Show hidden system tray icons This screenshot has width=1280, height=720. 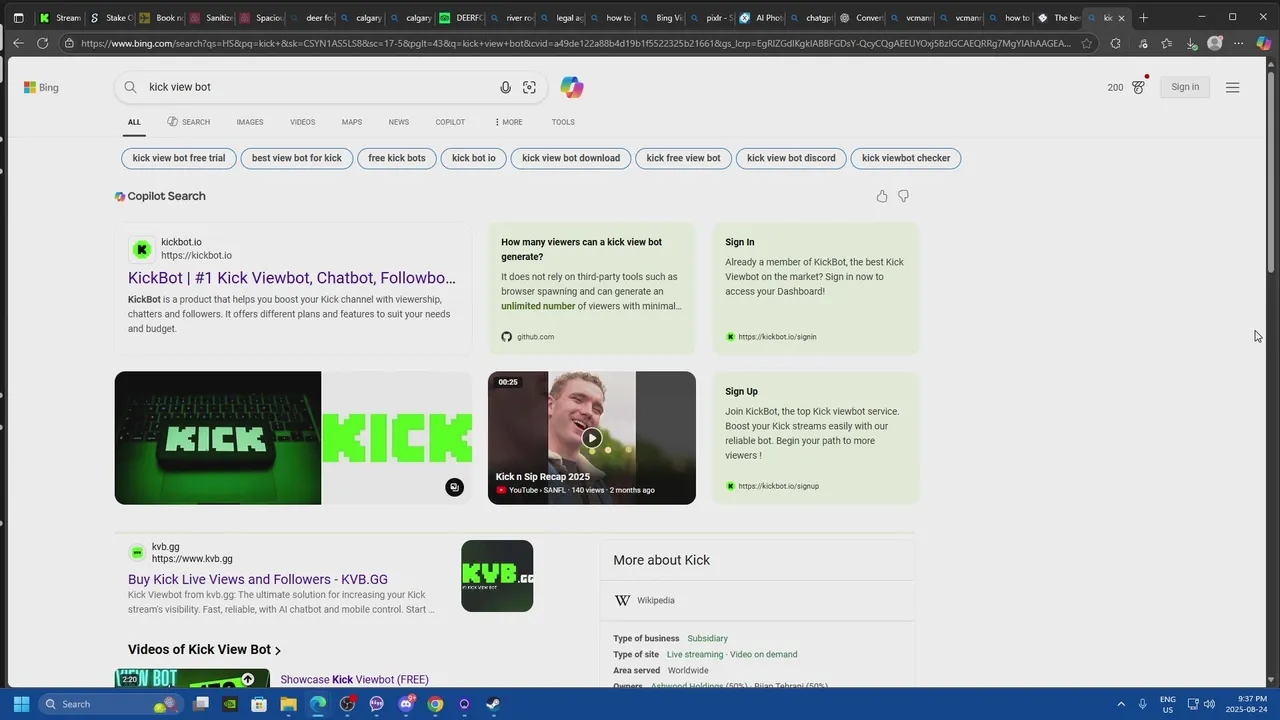(x=1120, y=704)
